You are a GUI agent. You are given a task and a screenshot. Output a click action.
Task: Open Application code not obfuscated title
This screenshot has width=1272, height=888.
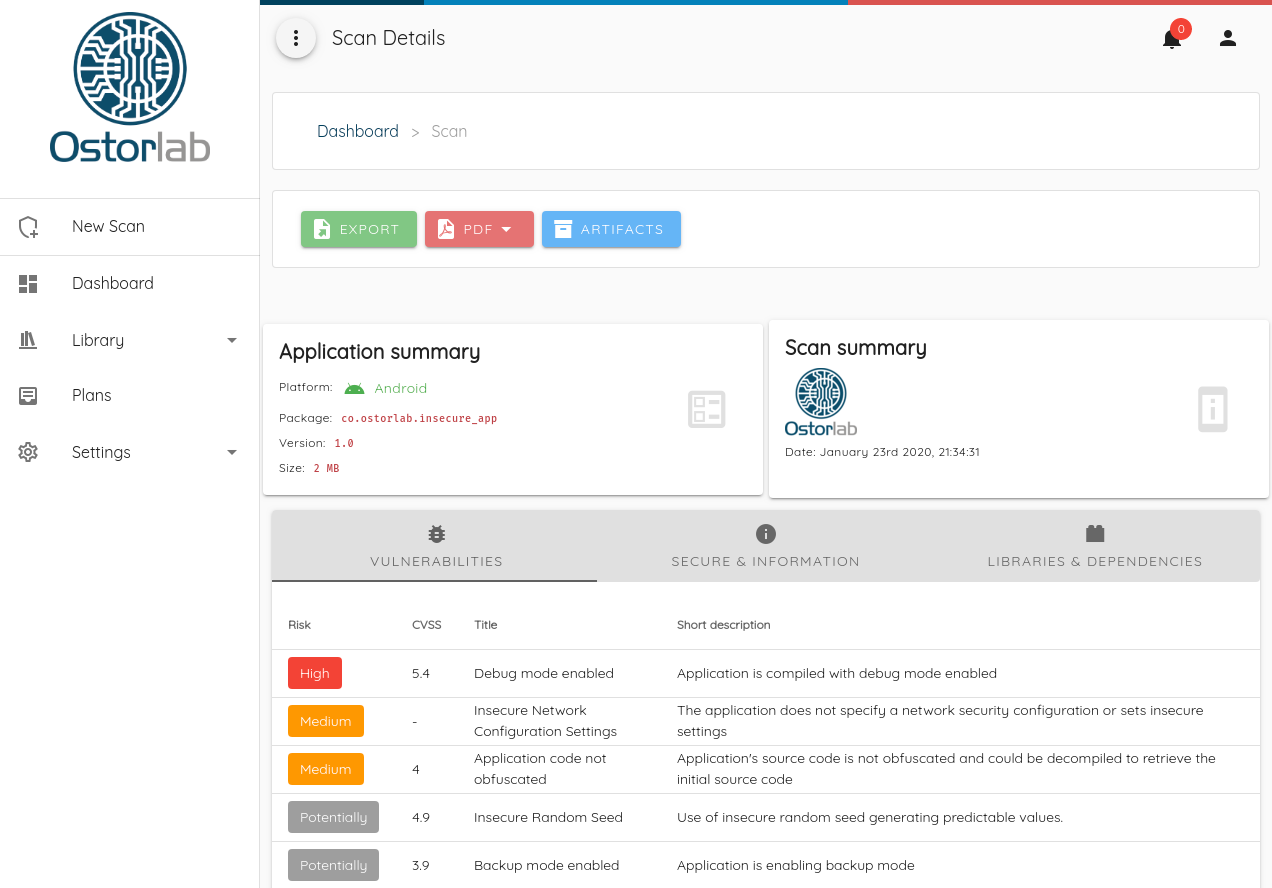click(x=540, y=769)
